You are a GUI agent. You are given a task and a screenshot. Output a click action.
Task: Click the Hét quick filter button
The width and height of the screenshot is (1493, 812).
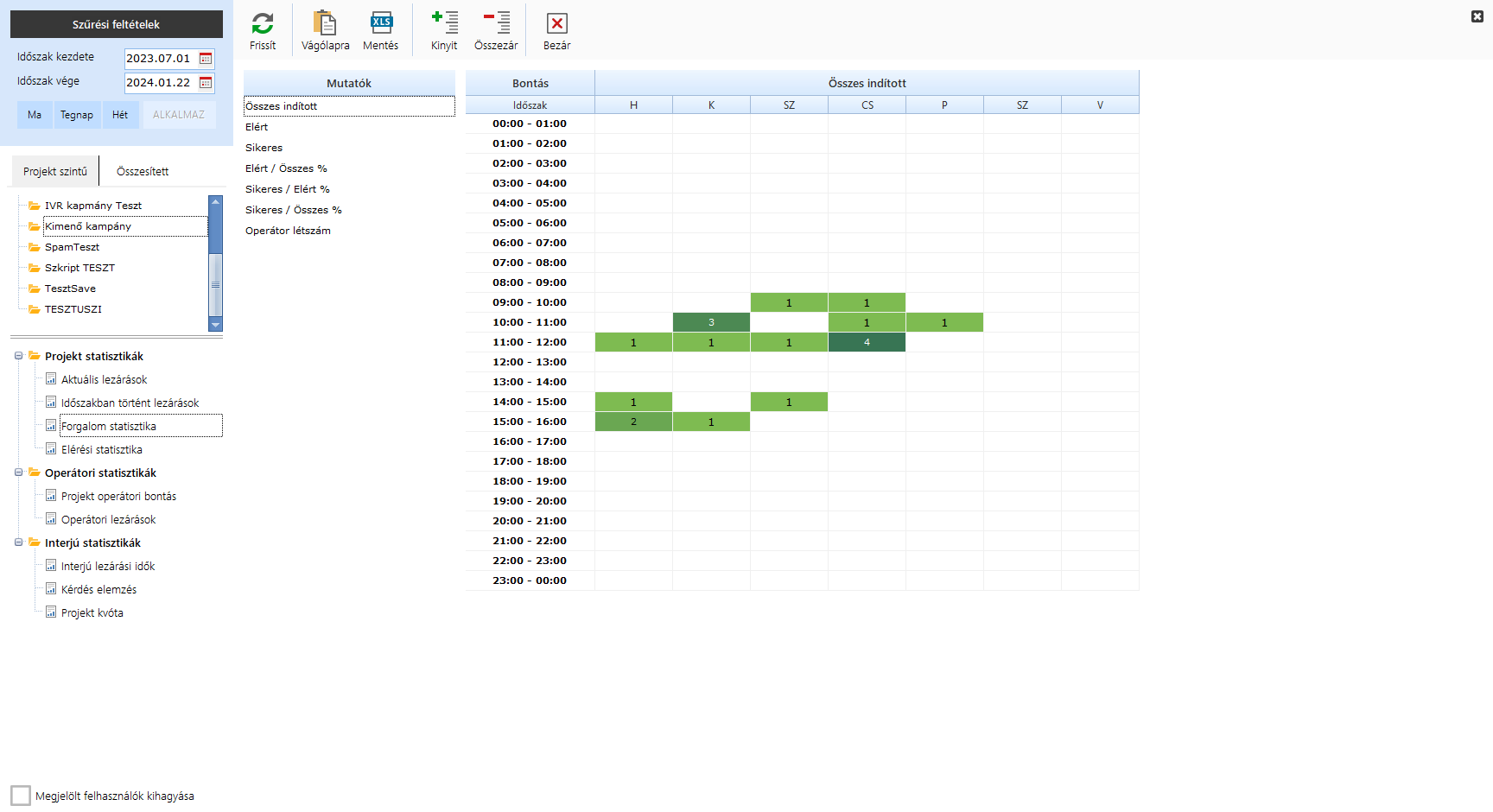(120, 115)
